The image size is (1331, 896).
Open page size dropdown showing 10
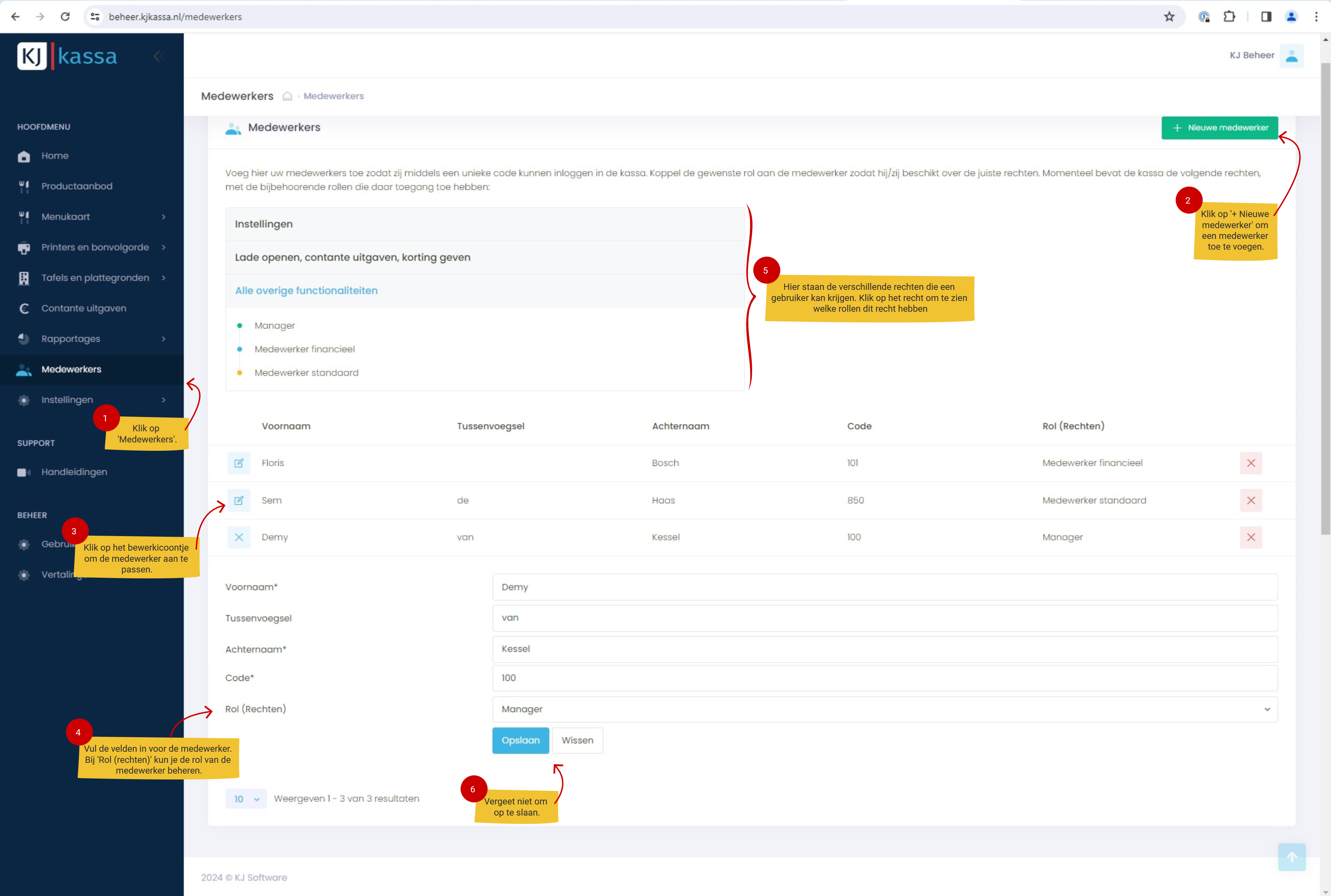(246, 799)
